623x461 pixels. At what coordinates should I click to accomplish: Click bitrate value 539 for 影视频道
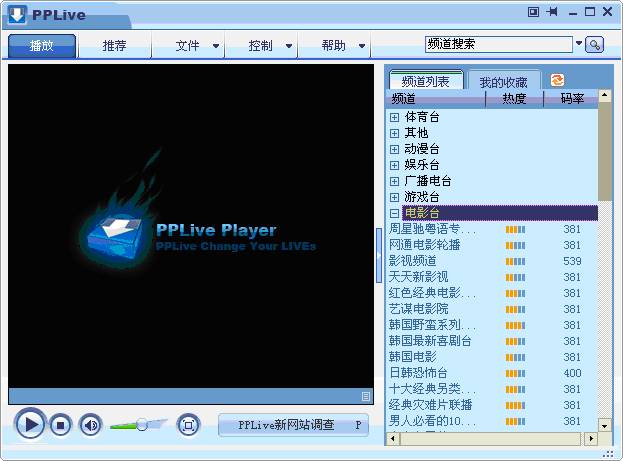pyautogui.click(x=572, y=261)
